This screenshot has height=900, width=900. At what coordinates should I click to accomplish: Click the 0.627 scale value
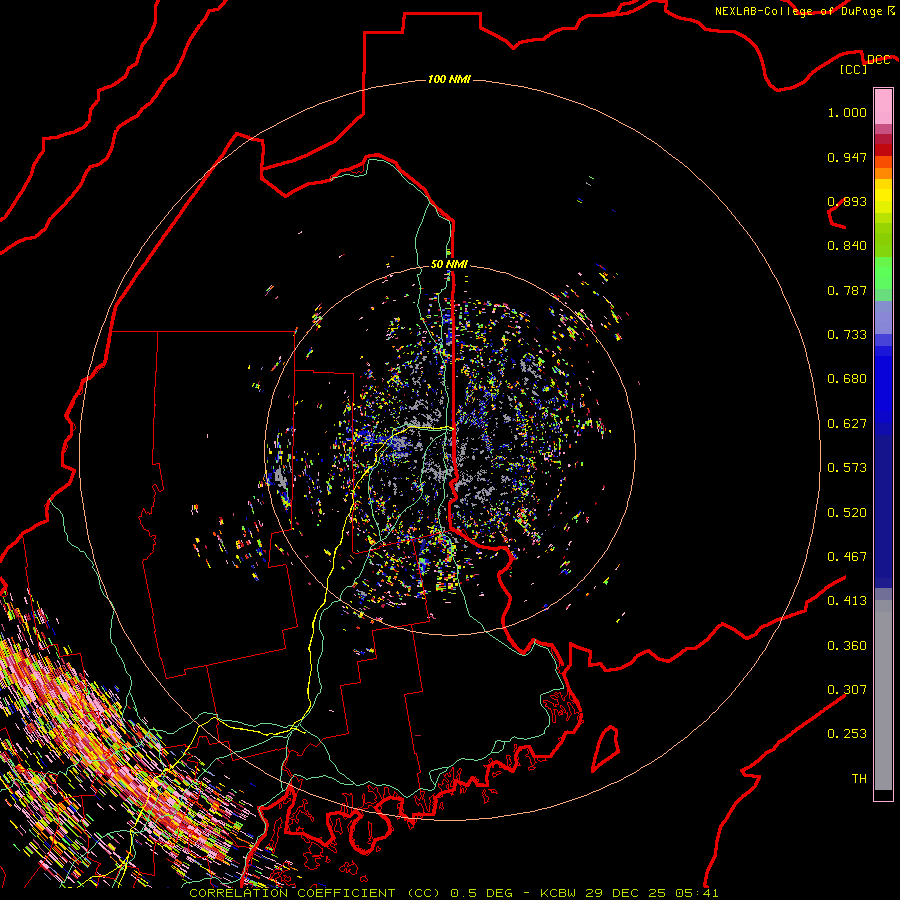coord(847,424)
